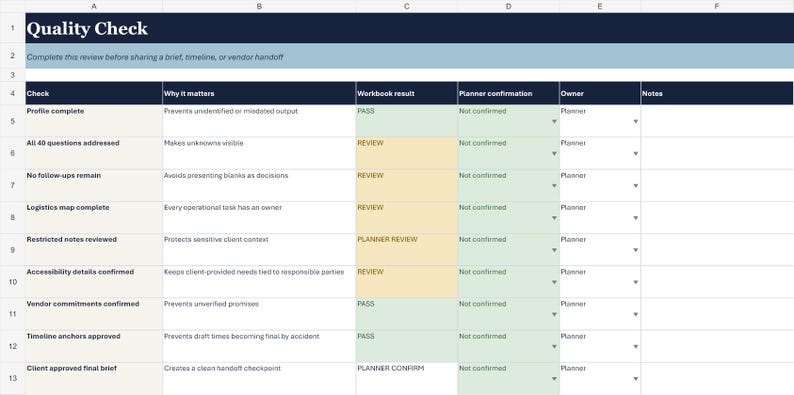Image resolution: width=794 pixels, height=395 pixels.
Task: Select row 13 header
Action: pyautogui.click(x=13, y=378)
